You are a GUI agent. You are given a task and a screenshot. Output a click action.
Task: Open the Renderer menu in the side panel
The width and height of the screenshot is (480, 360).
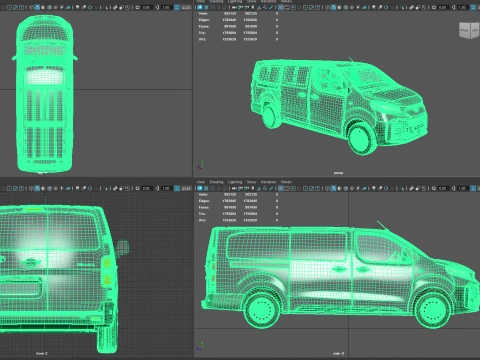pyautogui.click(x=269, y=182)
